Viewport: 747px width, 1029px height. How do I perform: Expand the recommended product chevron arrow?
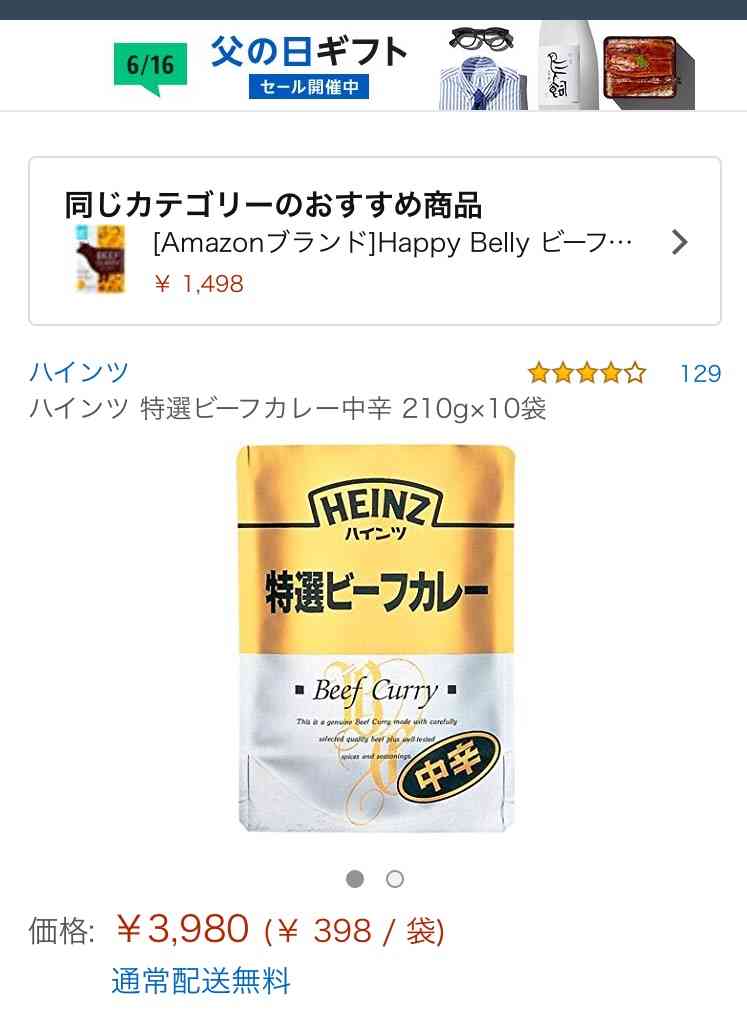(x=680, y=242)
